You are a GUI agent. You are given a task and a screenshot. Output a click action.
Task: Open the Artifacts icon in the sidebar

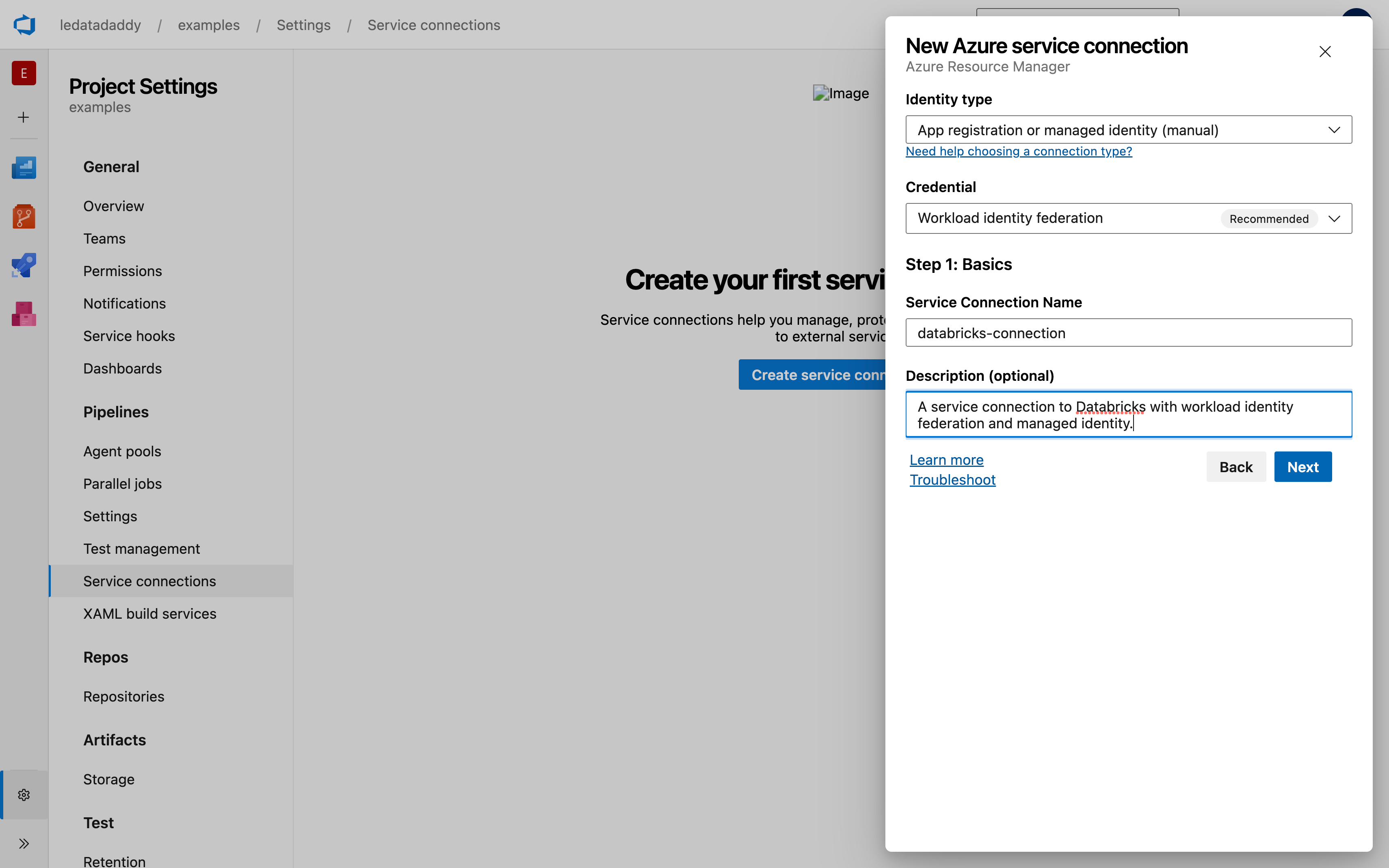tap(24, 314)
